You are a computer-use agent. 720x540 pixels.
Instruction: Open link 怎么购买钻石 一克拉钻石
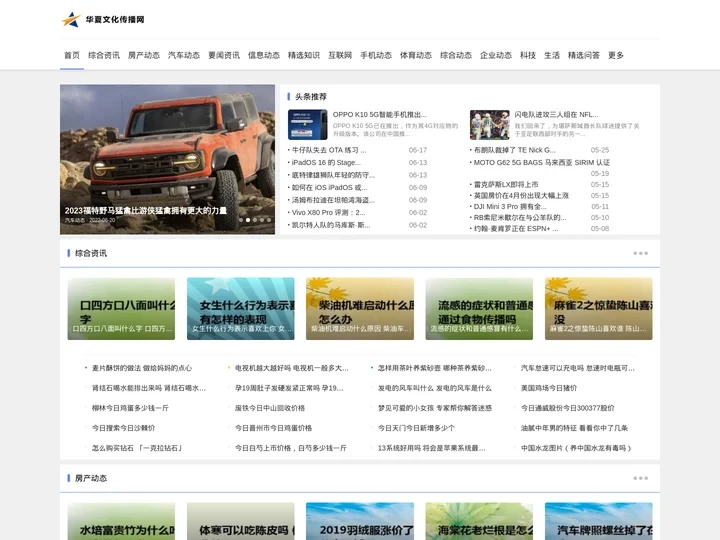[x=137, y=448]
